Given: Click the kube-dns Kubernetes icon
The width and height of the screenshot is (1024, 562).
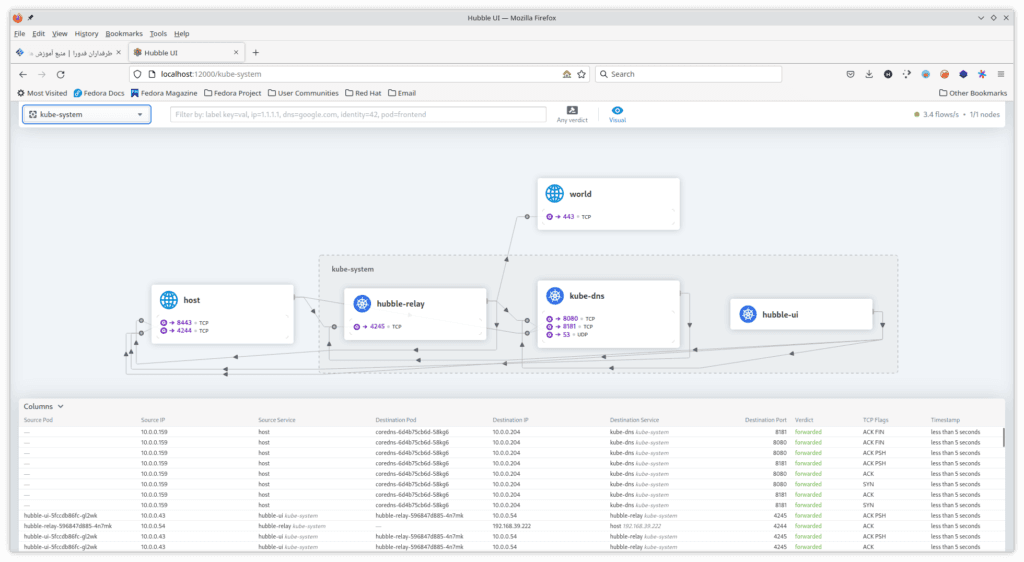Looking at the screenshot, I should (554, 296).
